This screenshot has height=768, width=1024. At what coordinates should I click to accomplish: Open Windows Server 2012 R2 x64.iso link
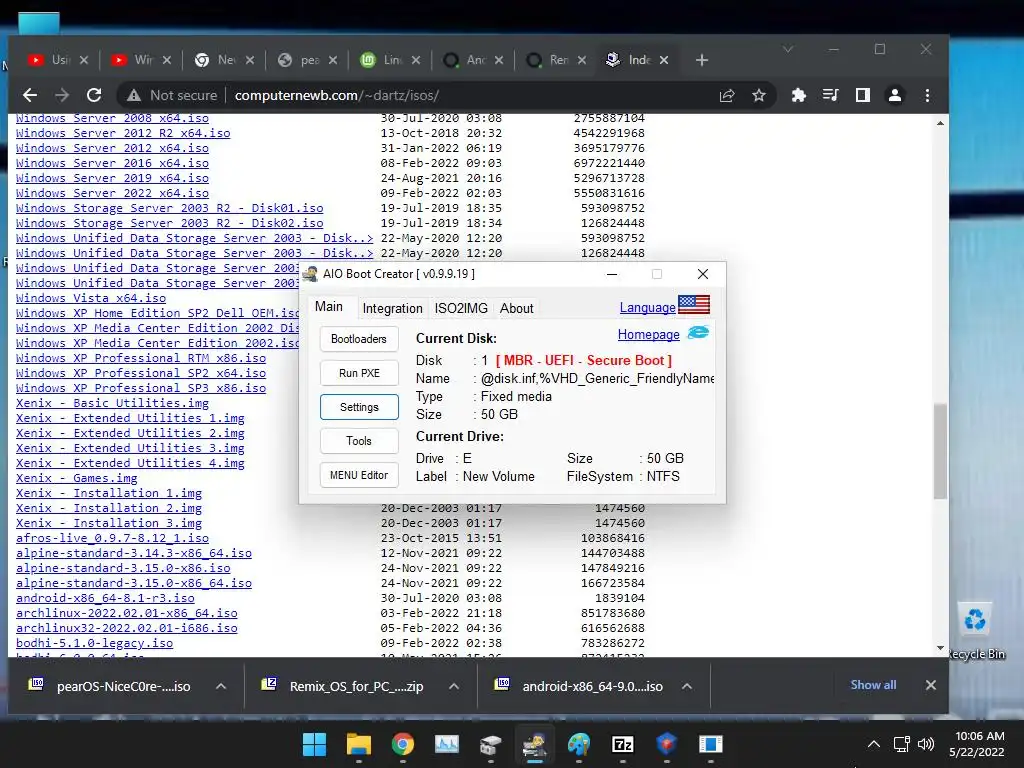click(x=123, y=133)
